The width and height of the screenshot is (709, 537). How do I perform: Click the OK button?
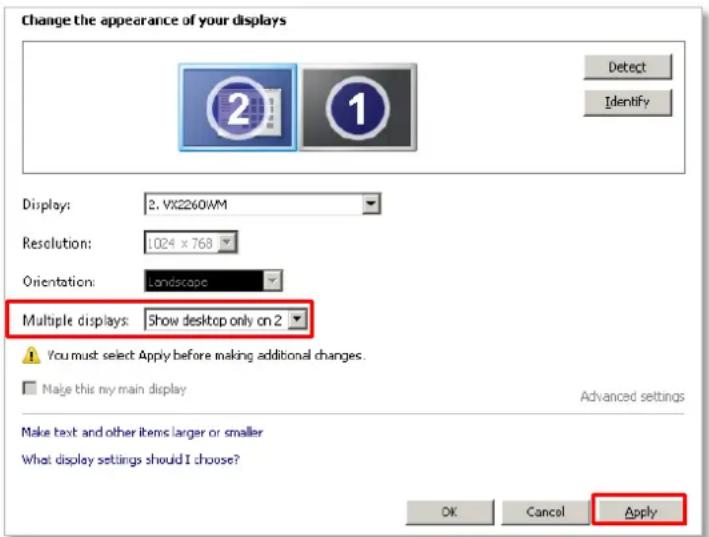450,512
